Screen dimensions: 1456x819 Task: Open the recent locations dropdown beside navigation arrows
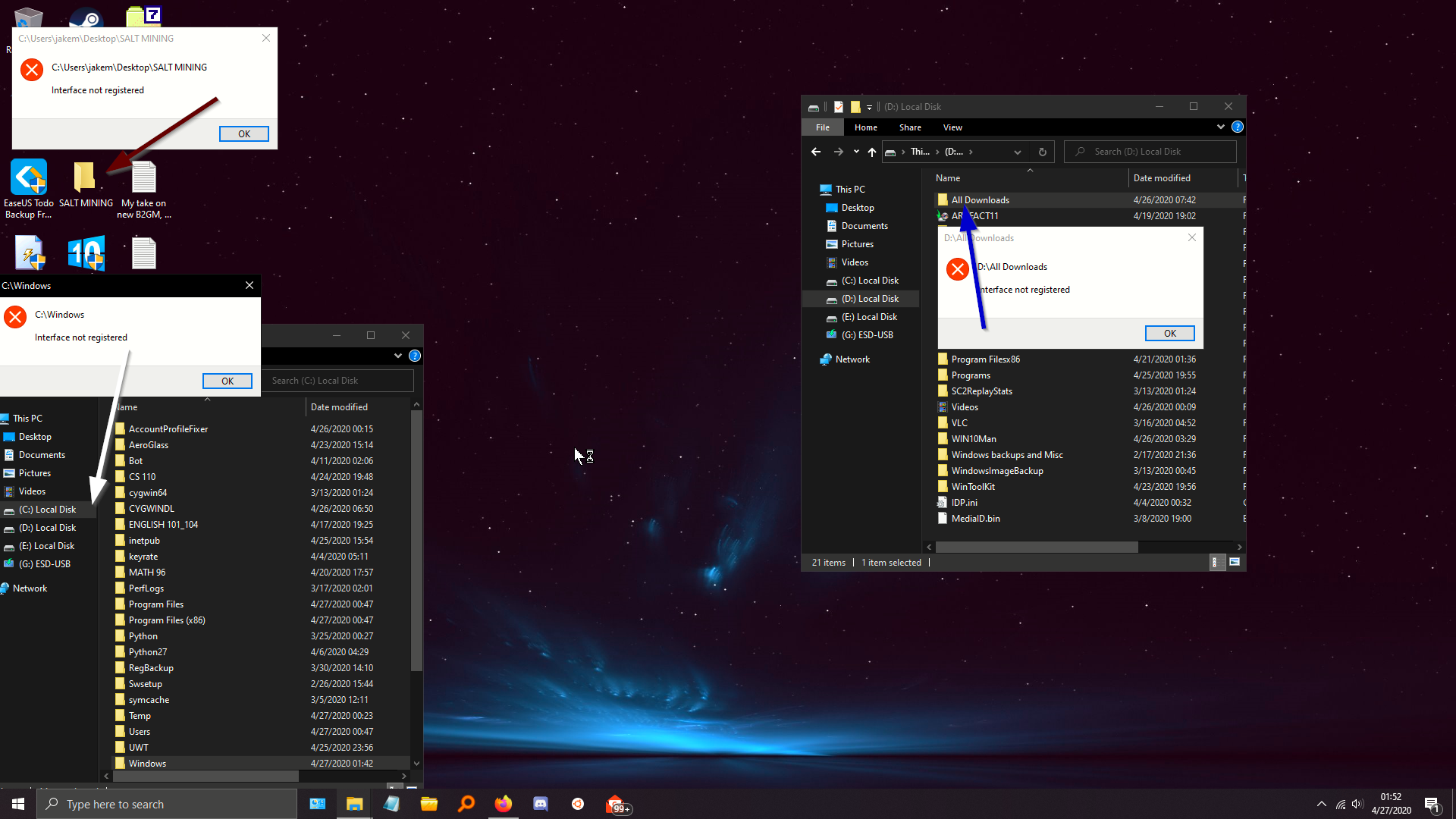click(856, 152)
